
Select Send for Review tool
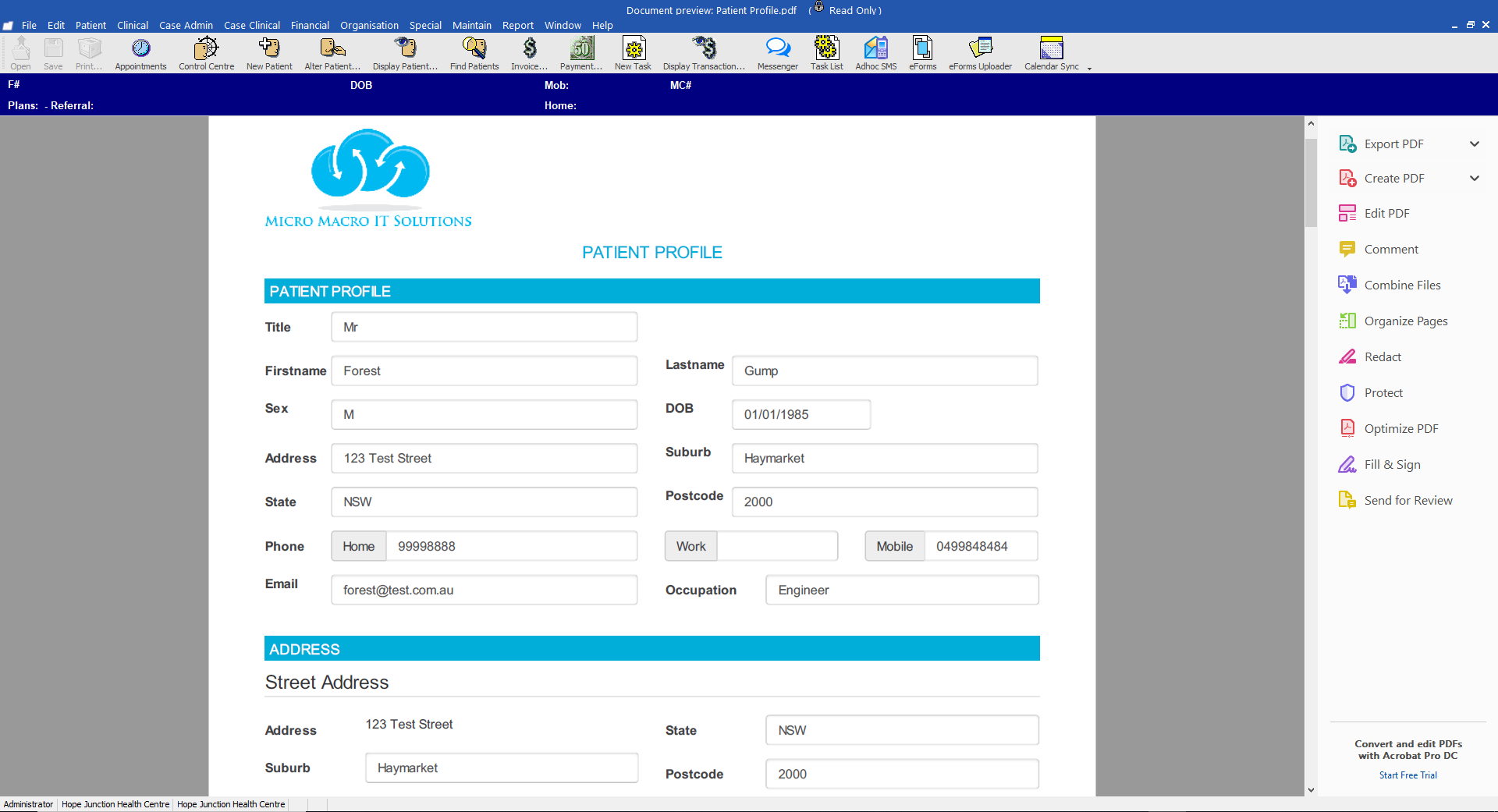click(x=1408, y=500)
